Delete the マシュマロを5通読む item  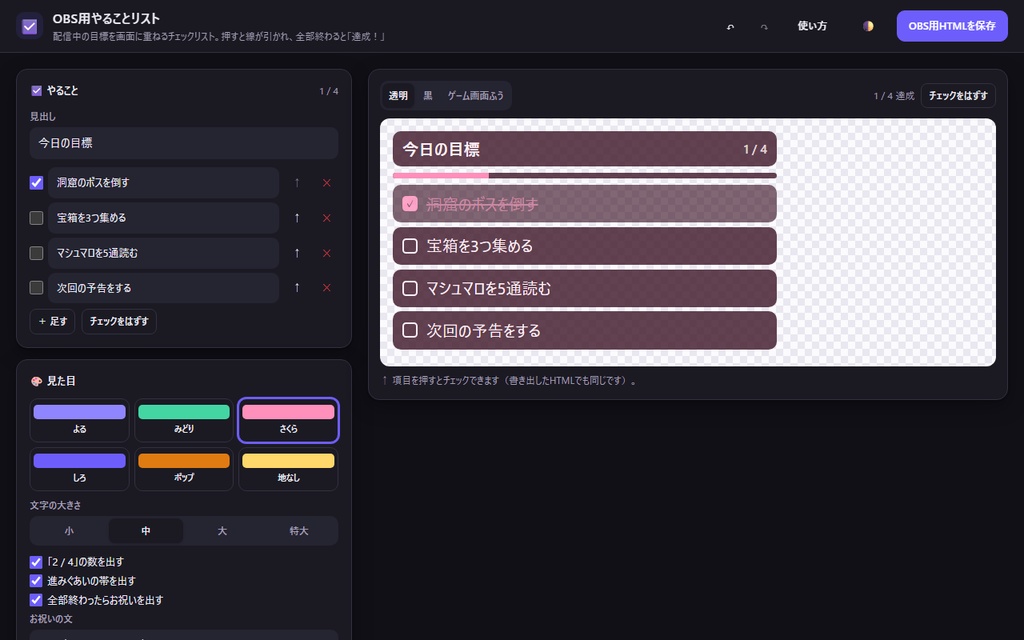click(x=327, y=253)
